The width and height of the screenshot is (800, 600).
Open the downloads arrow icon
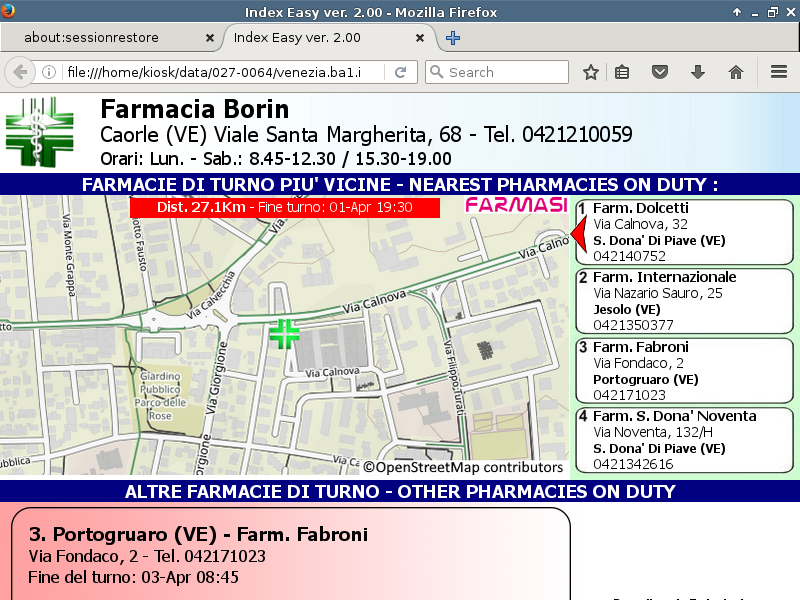click(x=698, y=72)
